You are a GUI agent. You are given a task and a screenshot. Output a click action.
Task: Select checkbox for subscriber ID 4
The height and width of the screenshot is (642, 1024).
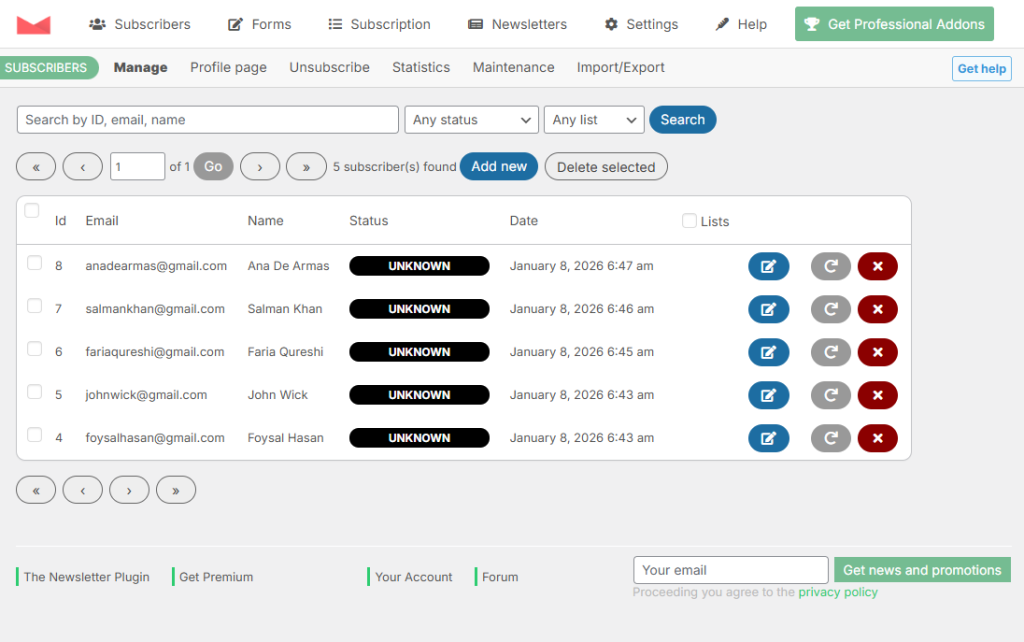[x=35, y=435]
